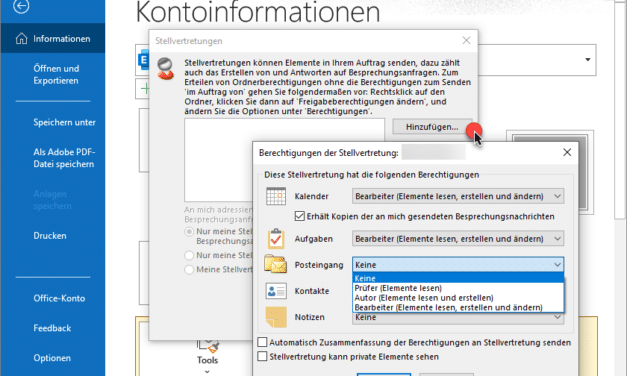Click the Kontakte contact card icon
The width and height of the screenshot is (627, 376).
click(276, 291)
